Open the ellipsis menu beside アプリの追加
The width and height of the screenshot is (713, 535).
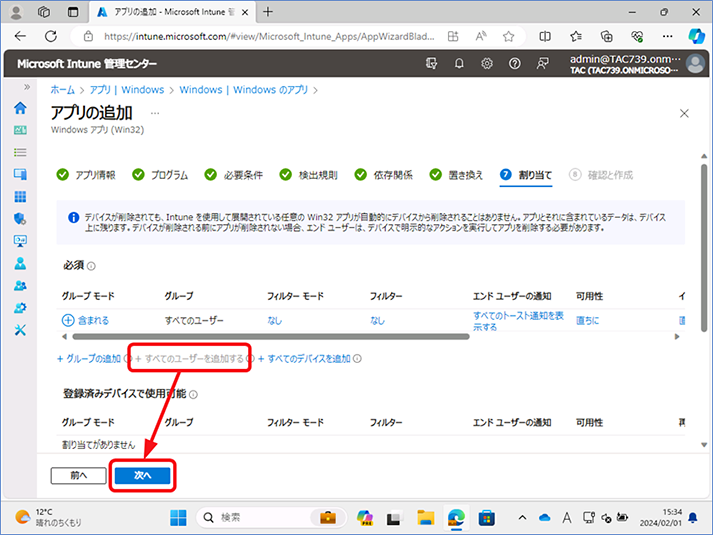coord(155,113)
